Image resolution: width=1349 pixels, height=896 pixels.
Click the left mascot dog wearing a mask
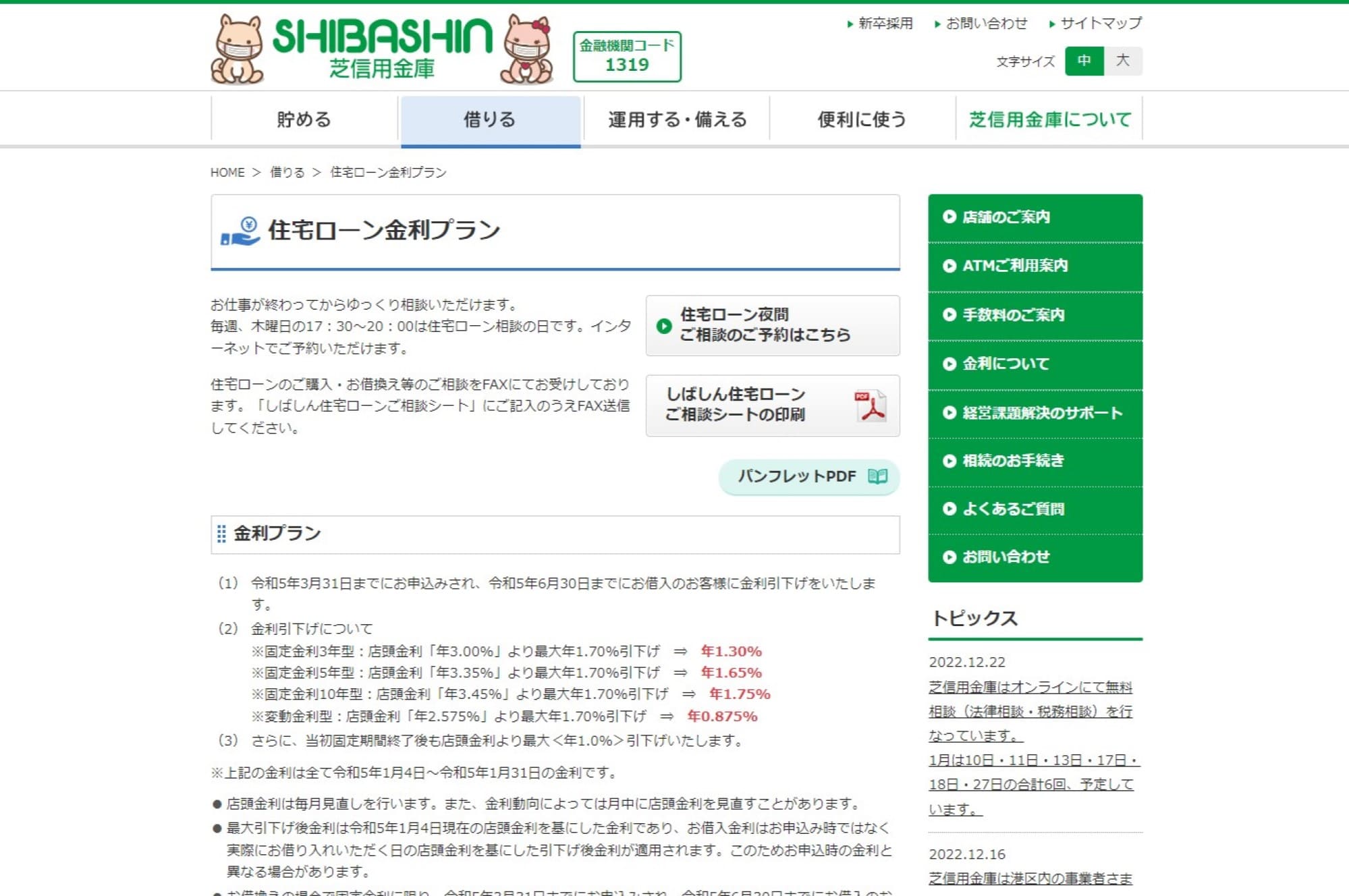(238, 49)
